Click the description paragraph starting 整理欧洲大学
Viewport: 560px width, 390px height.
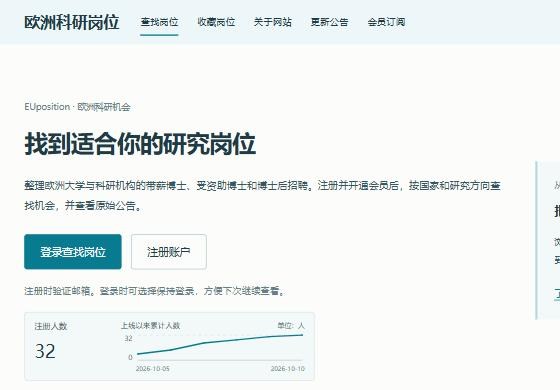coord(262,195)
